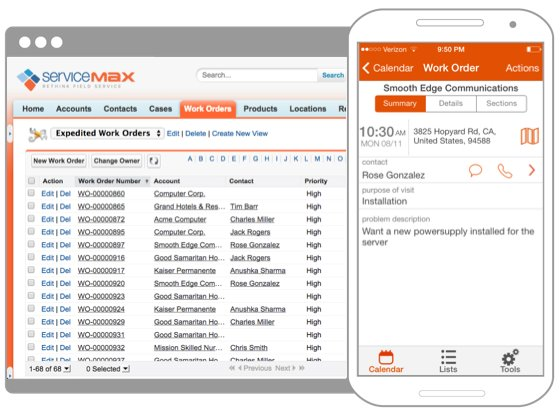Filter list by letter A
The width and height of the screenshot is (560, 420).
(x=190, y=159)
